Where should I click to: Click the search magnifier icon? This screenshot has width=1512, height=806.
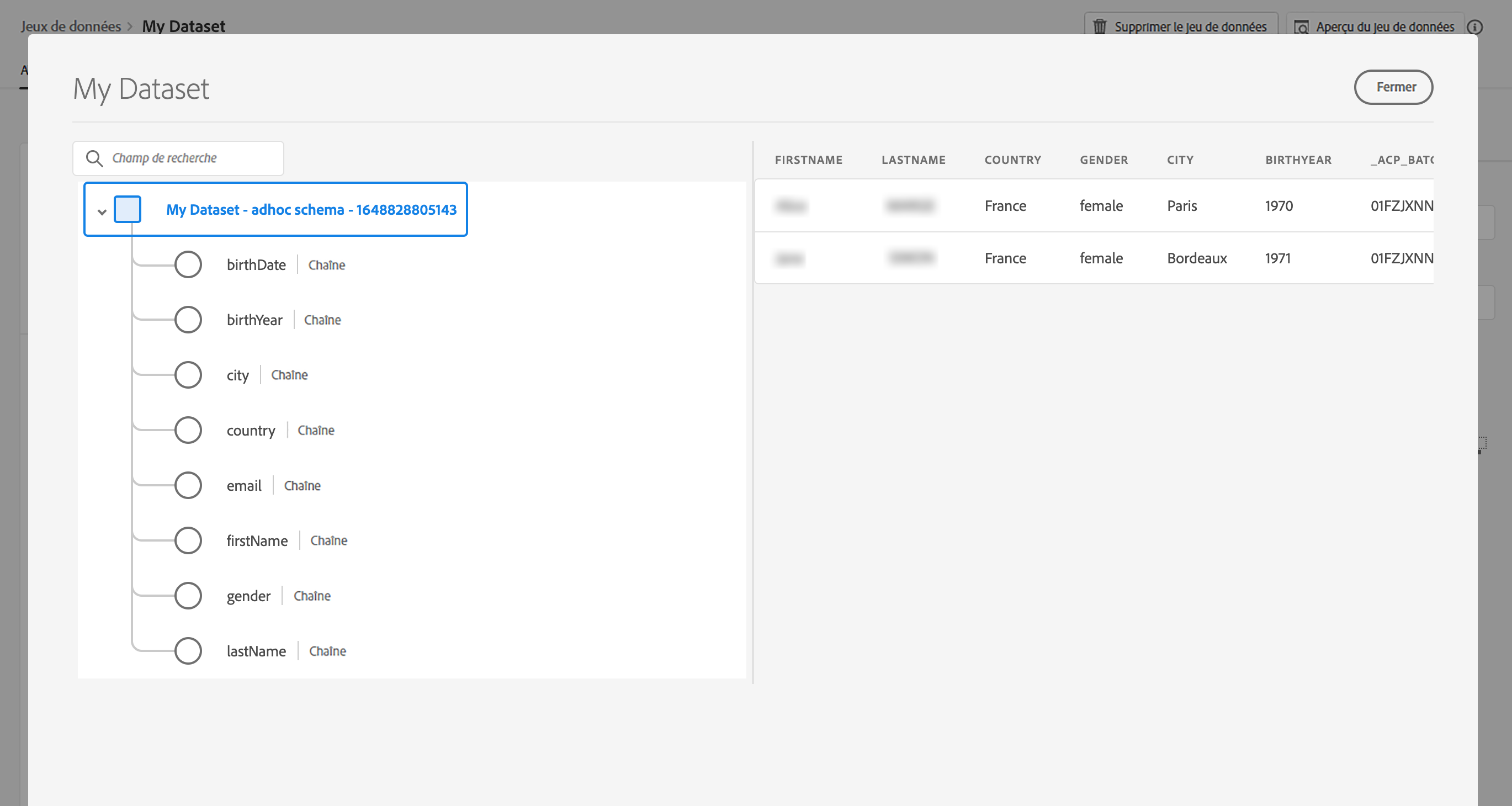tap(94, 158)
